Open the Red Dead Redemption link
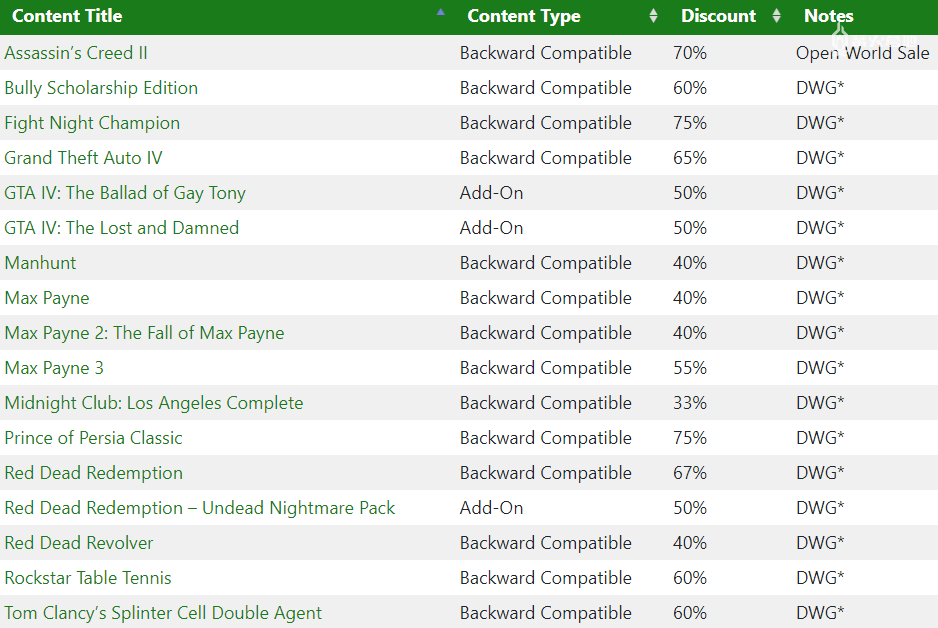The image size is (938, 628). pos(93,473)
